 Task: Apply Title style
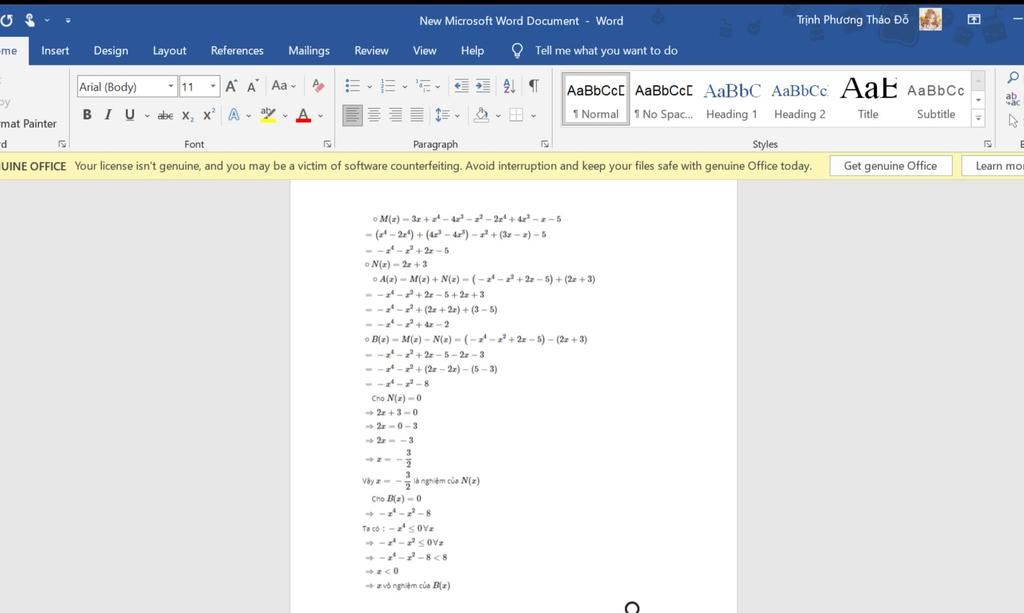[868, 100]
